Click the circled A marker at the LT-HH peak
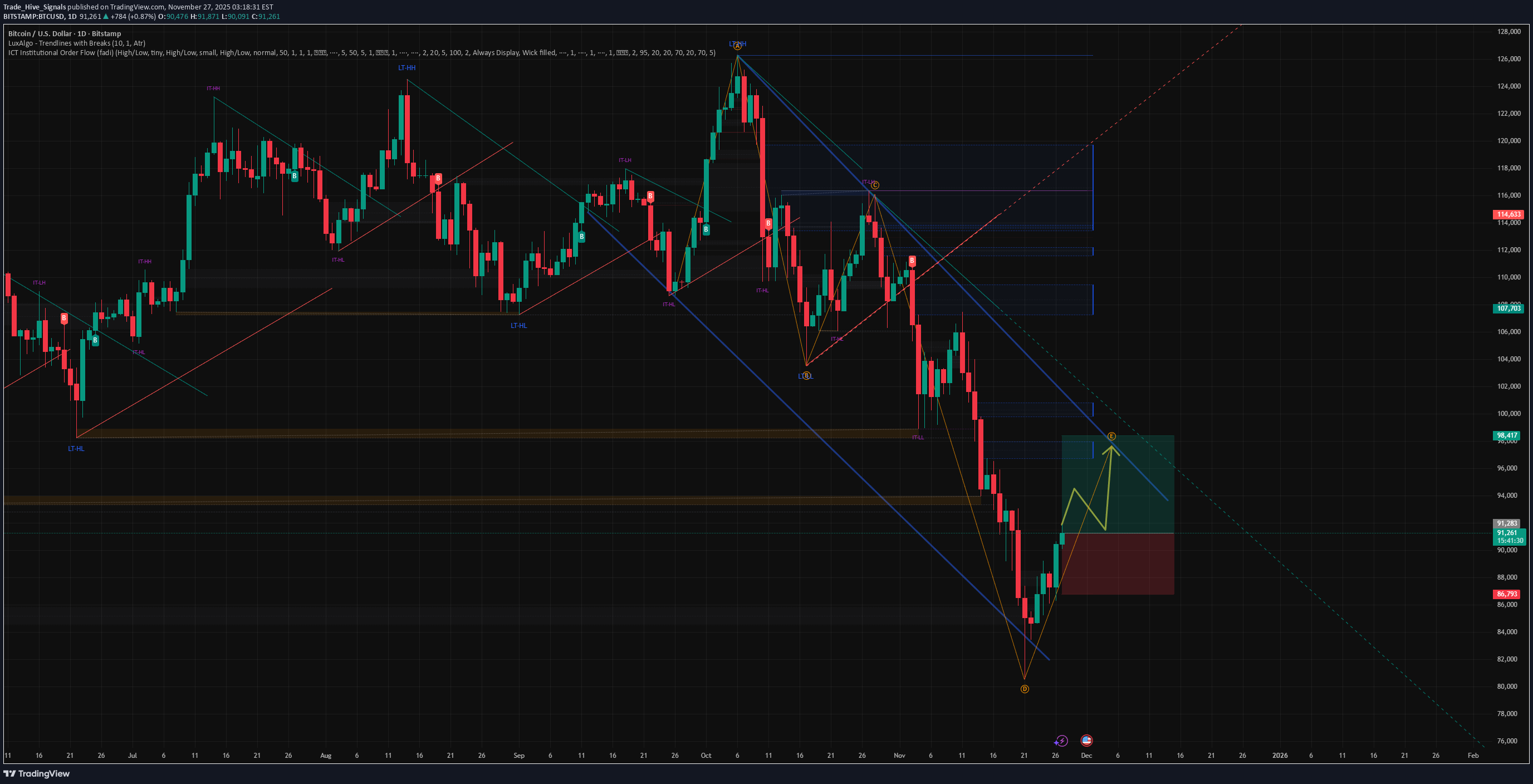 tap(737, 47)
